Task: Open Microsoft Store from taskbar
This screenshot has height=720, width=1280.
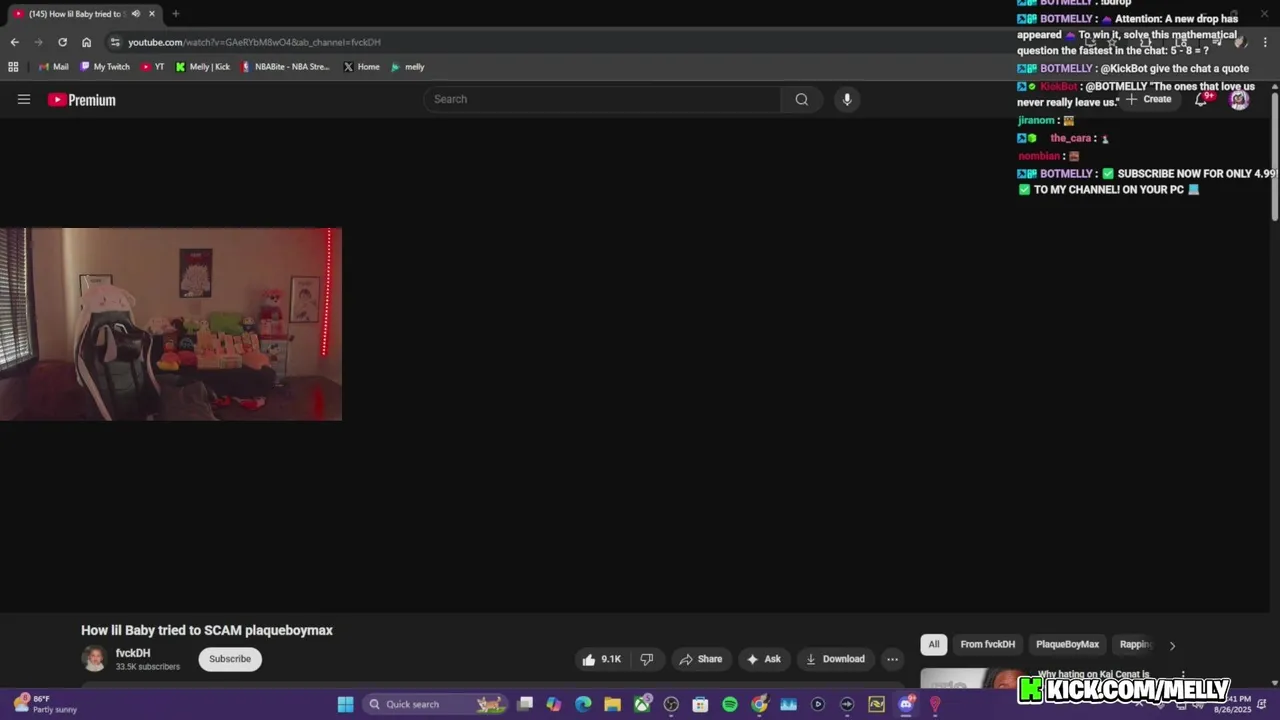Action: point(700,704)
